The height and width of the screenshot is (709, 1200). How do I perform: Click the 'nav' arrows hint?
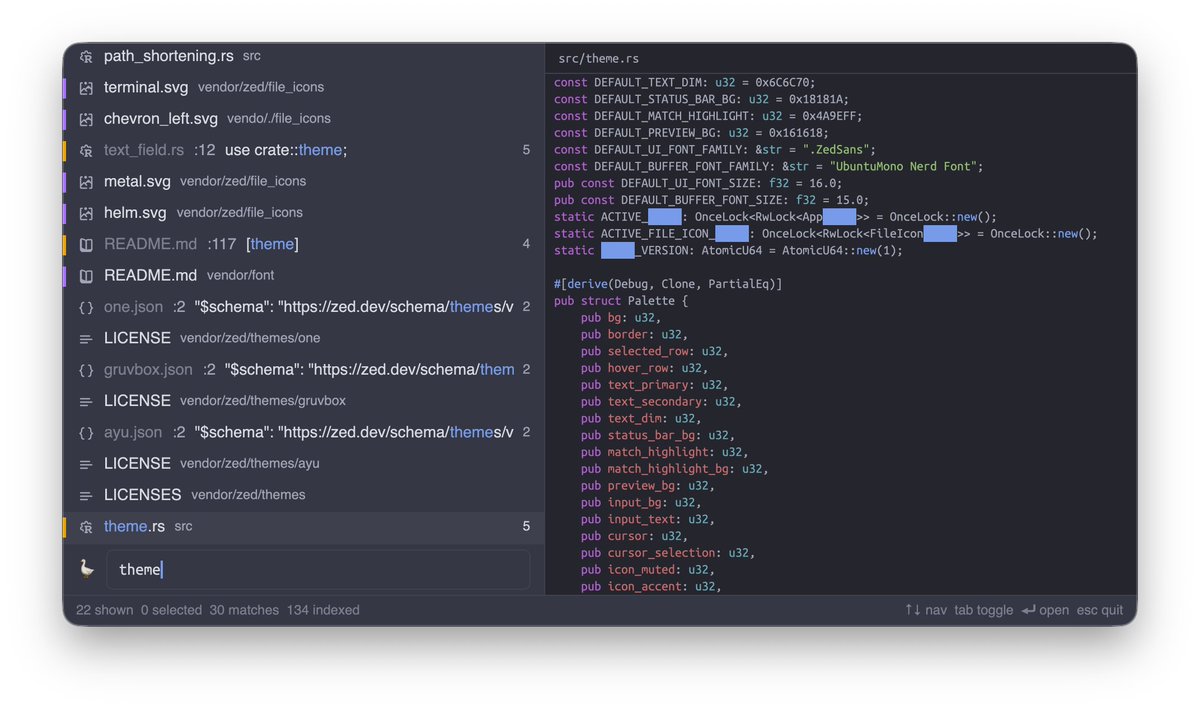pos(926,610)
